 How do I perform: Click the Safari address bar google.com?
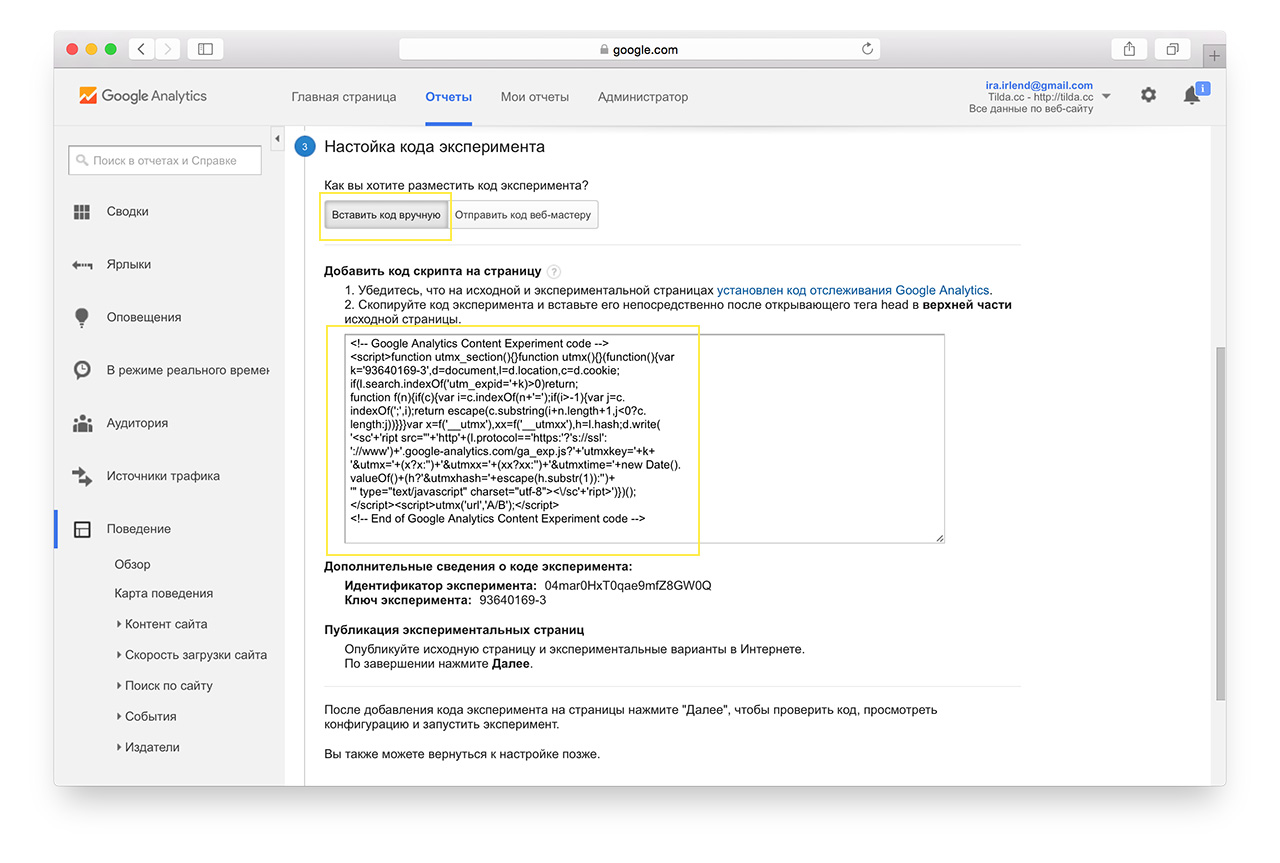click(x=639, y=48)
